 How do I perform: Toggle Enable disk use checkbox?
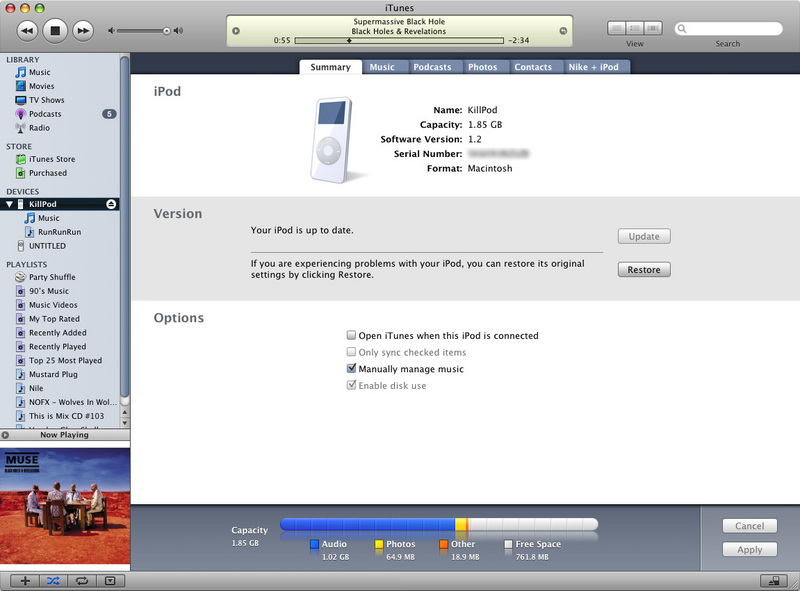351,385
